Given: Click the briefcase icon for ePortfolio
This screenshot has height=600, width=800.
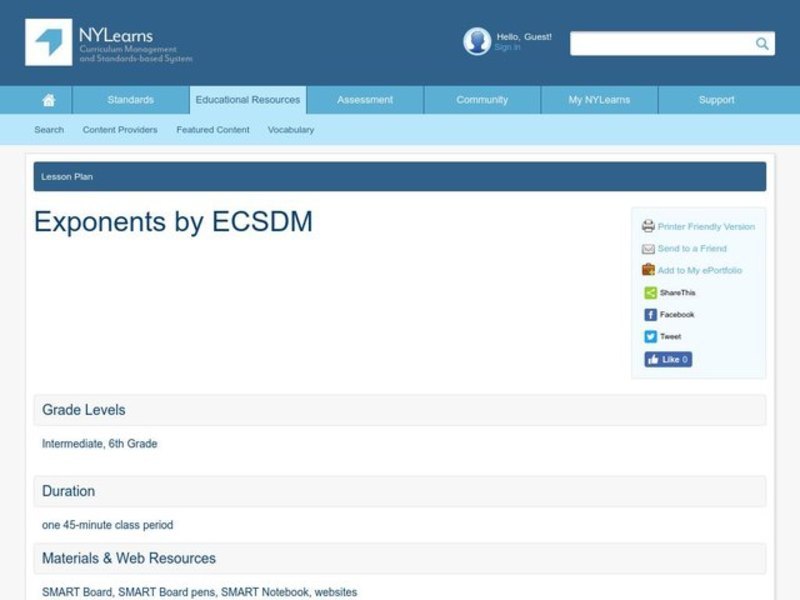Looking at the screenshot, I should pos(648,270).
